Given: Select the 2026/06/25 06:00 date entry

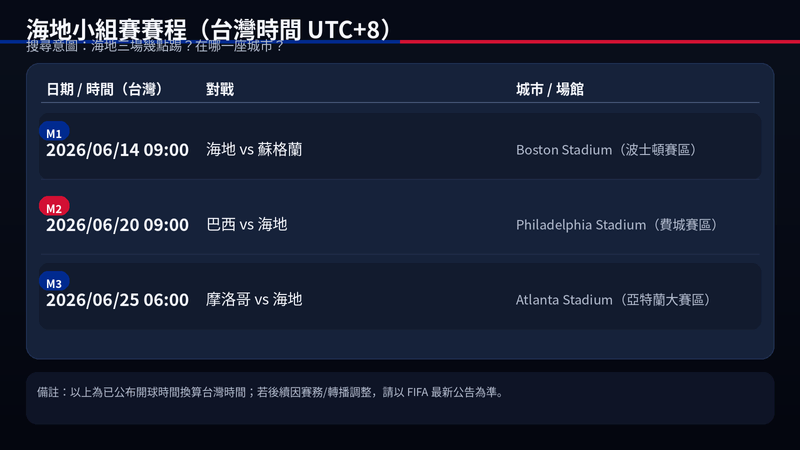Looking at the screenshot, I should (x=117, y=299).
